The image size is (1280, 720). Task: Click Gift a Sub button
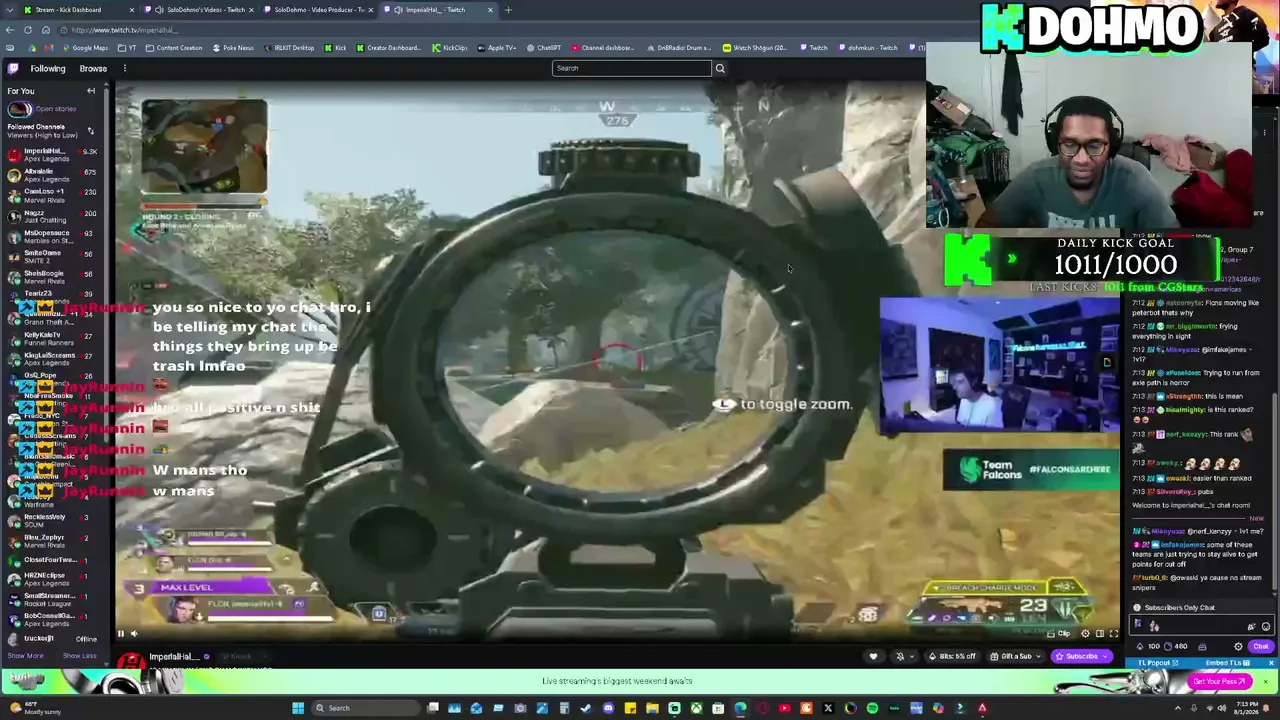pos(1015,657)
